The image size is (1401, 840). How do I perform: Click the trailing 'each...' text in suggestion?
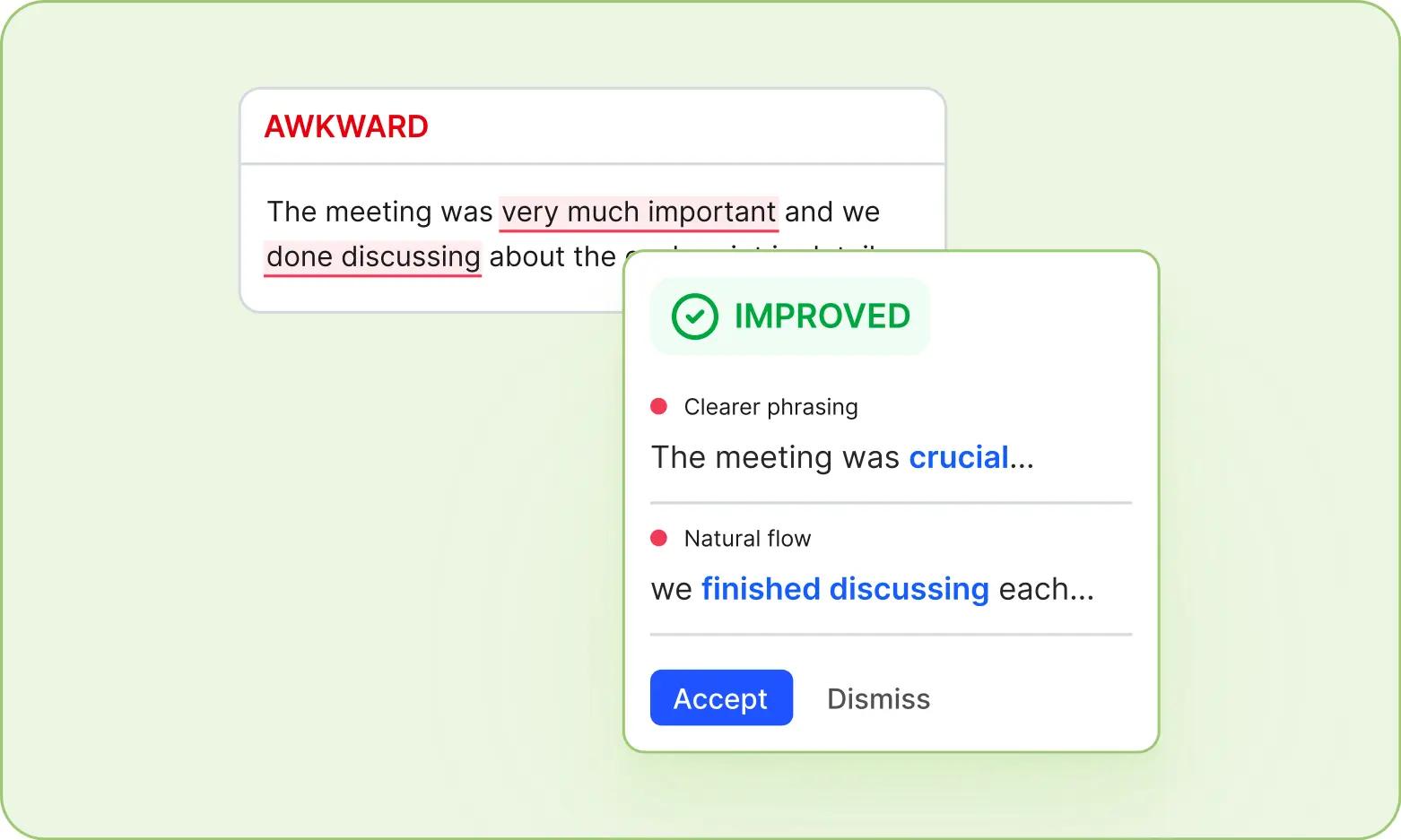[1047, 589]
